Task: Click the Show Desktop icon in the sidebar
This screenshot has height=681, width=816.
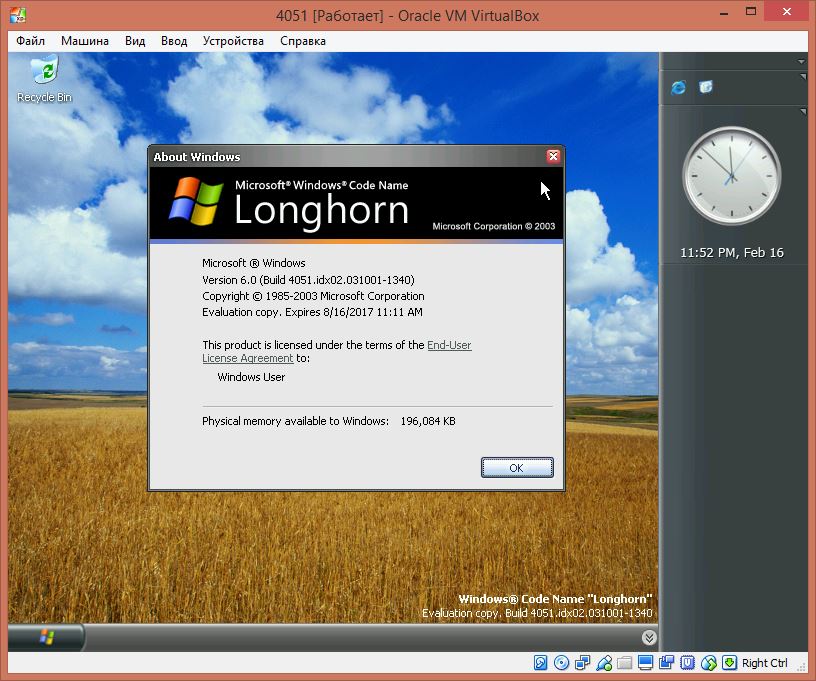Action: pyautogui.click(x=706, y=86)
